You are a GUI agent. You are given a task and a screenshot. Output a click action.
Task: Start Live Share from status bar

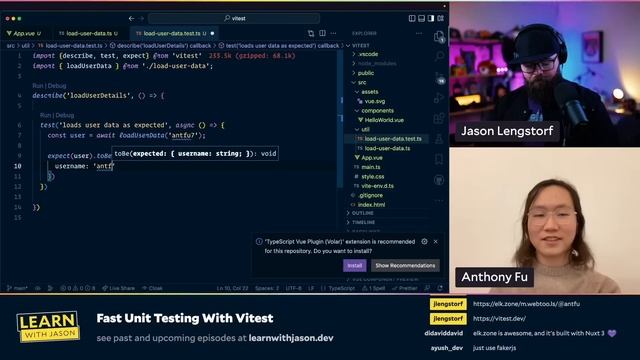tap(118, 288)
